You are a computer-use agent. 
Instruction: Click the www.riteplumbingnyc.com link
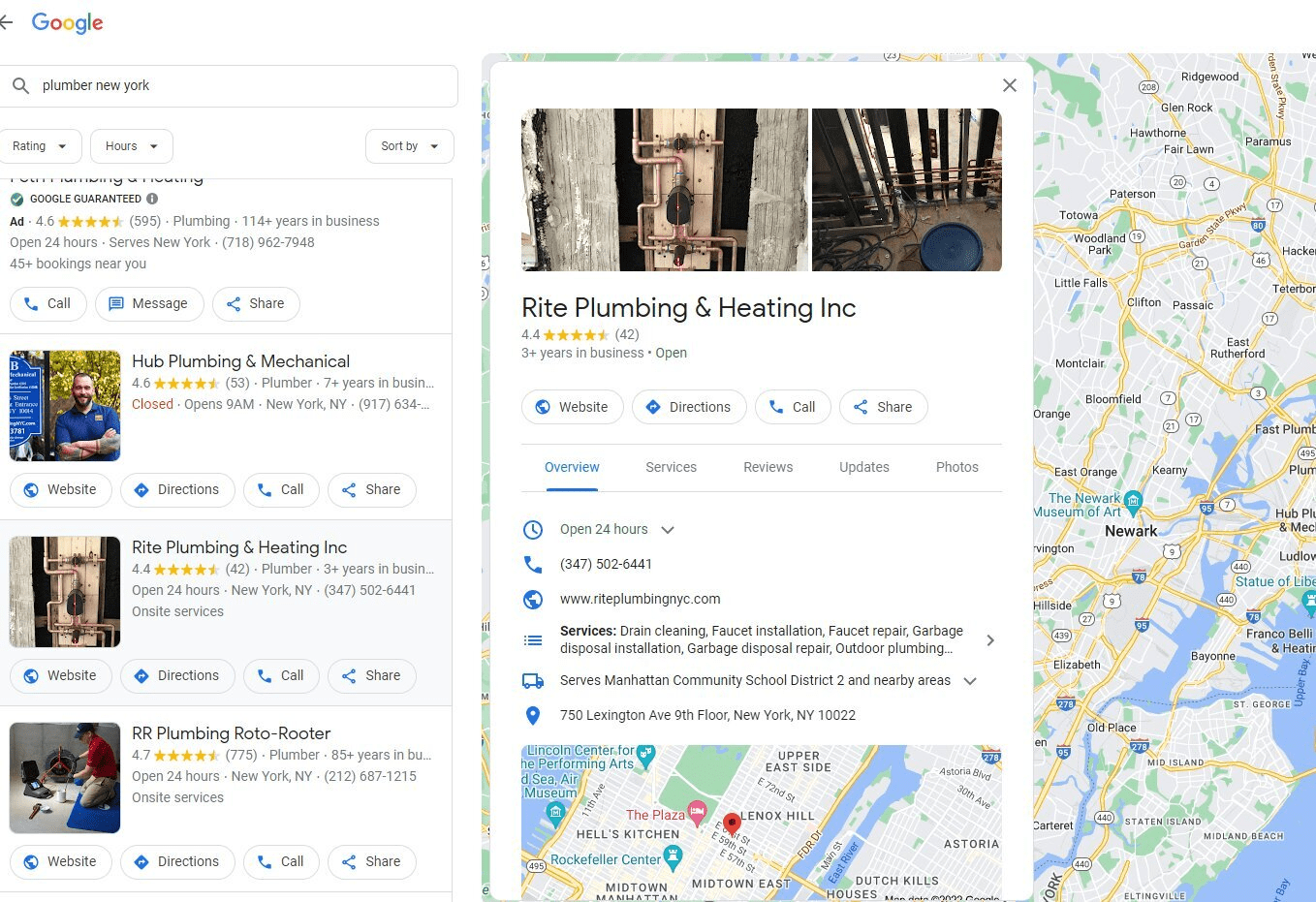click(641, 600)
